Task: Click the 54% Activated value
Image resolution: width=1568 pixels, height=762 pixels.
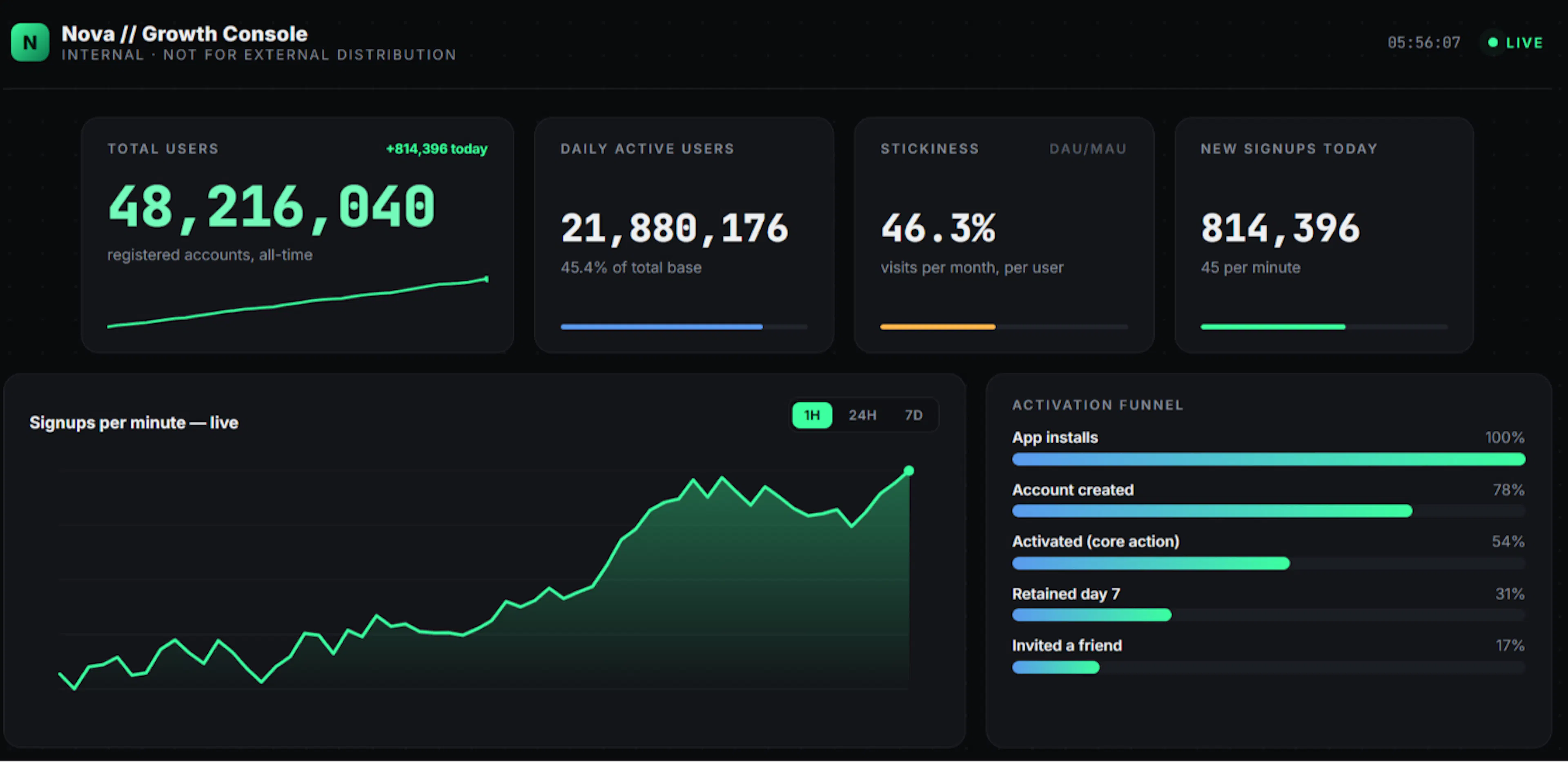Action: (1508, 541)
